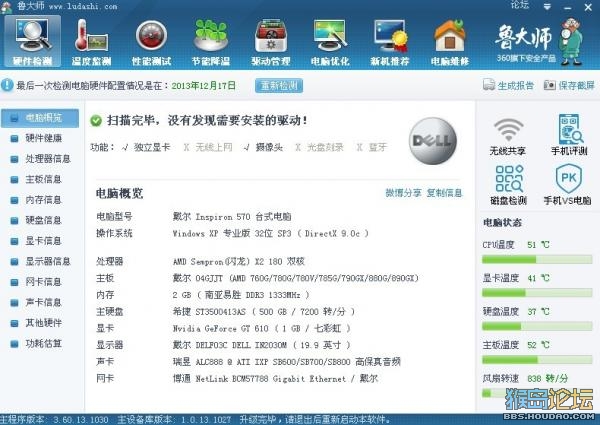
Task: Click the blue info icon before 最后一次检测
Action: coord(7,85)
